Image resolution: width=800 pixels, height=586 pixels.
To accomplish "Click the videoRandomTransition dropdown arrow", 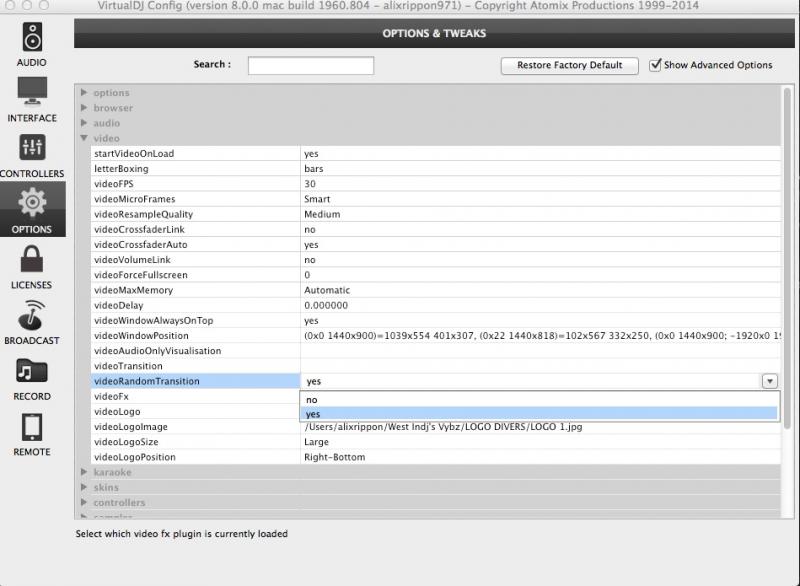I will [x=769, y=381].
